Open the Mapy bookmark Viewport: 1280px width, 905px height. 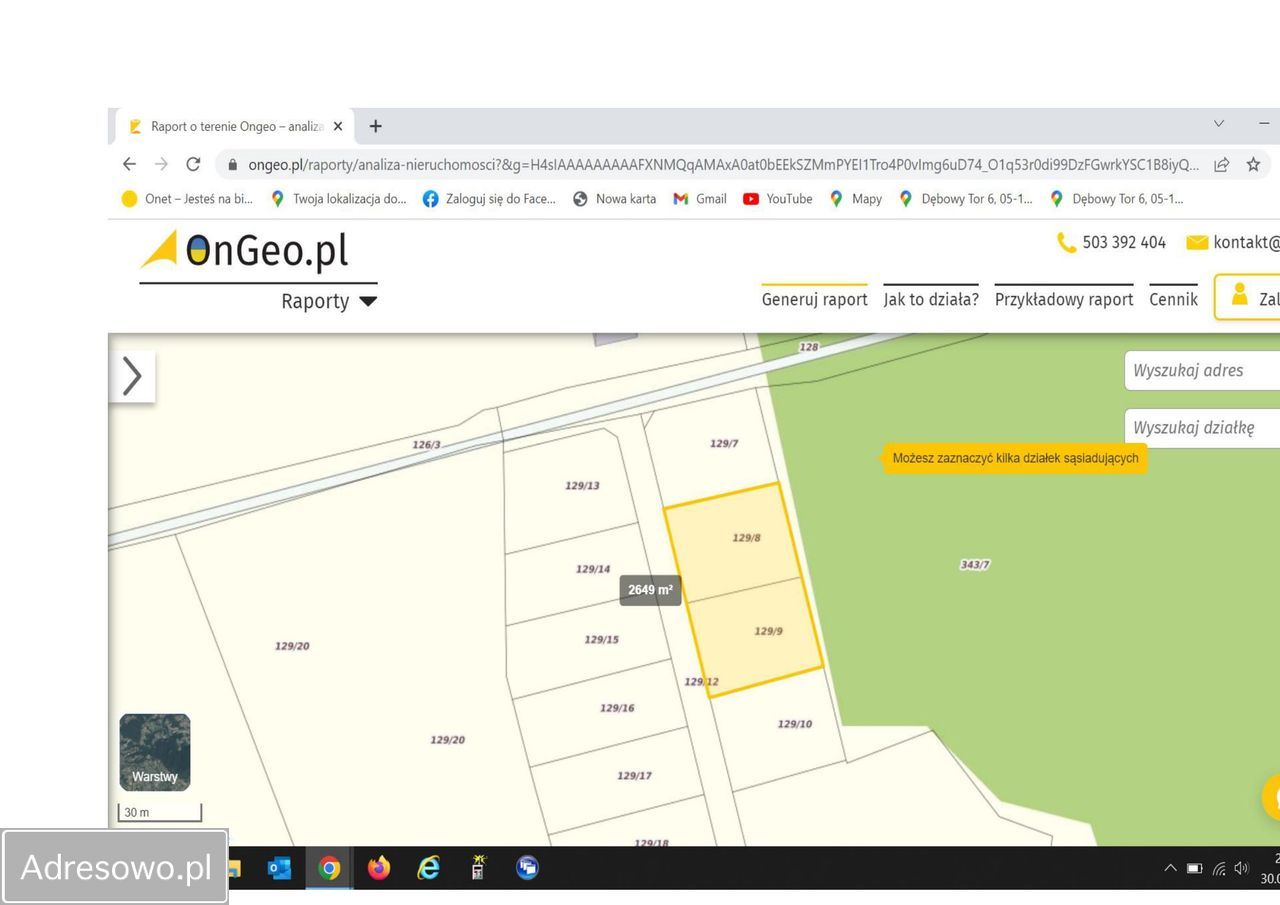click(855, 199)
